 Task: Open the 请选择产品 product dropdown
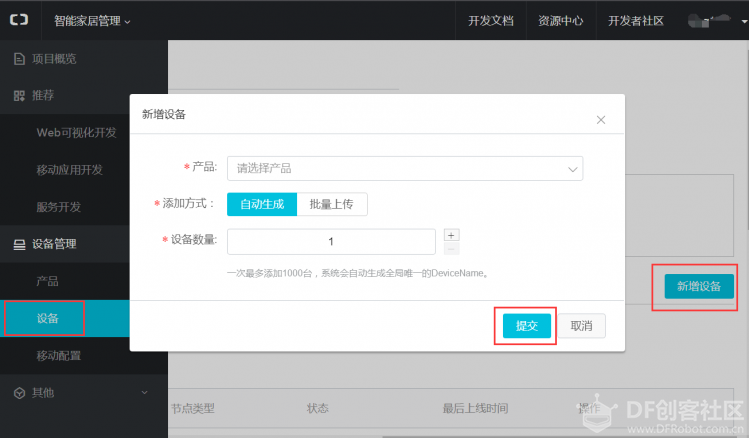pyautogui.click(x=405, y=169)
